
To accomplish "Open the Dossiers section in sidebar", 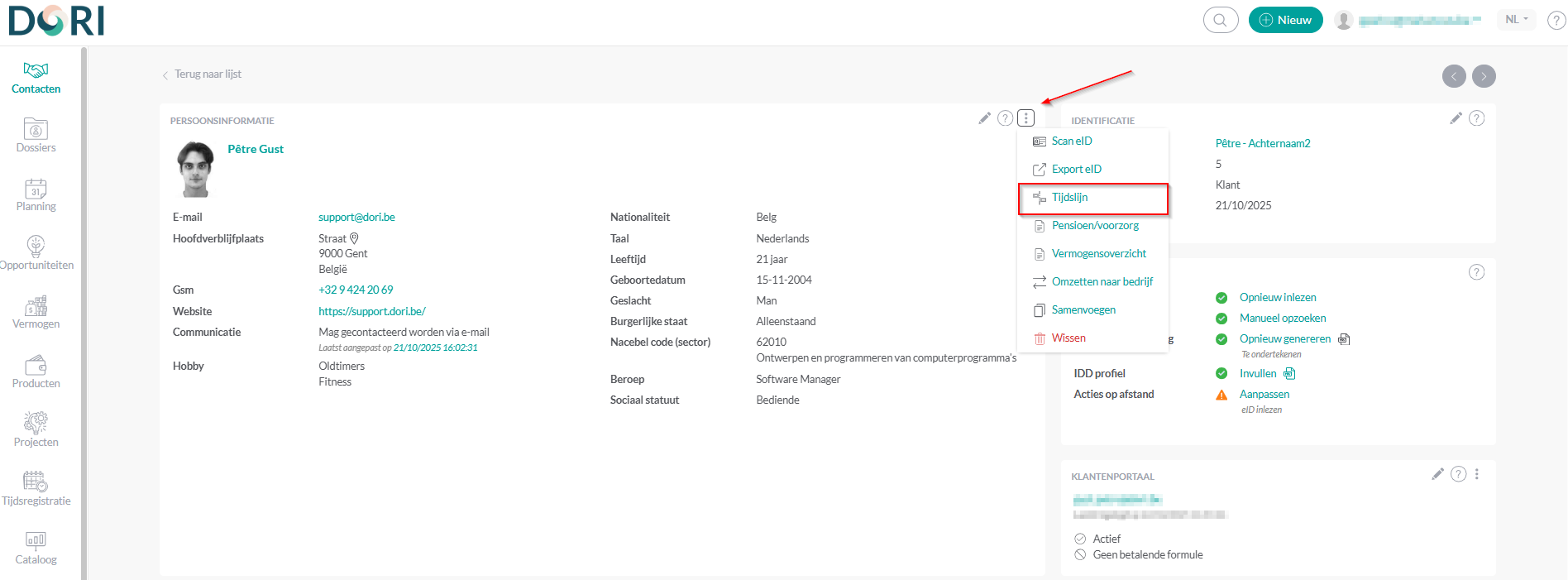I will pyautogui.click(x=36, y=136).
